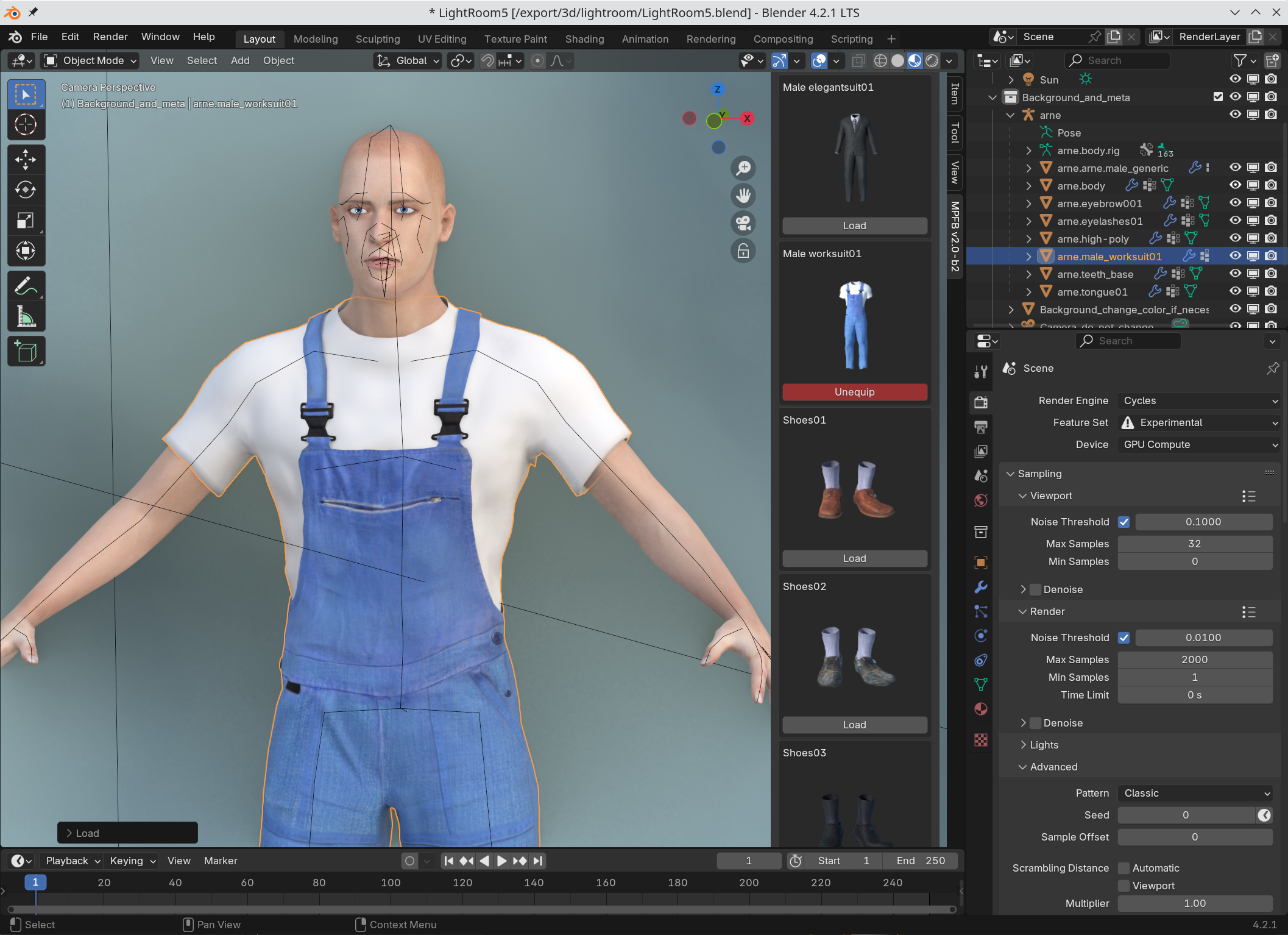1288x935 pixels.
Task: Open the Render Engine Cycles dropdown
Action: click(1198, 400)
